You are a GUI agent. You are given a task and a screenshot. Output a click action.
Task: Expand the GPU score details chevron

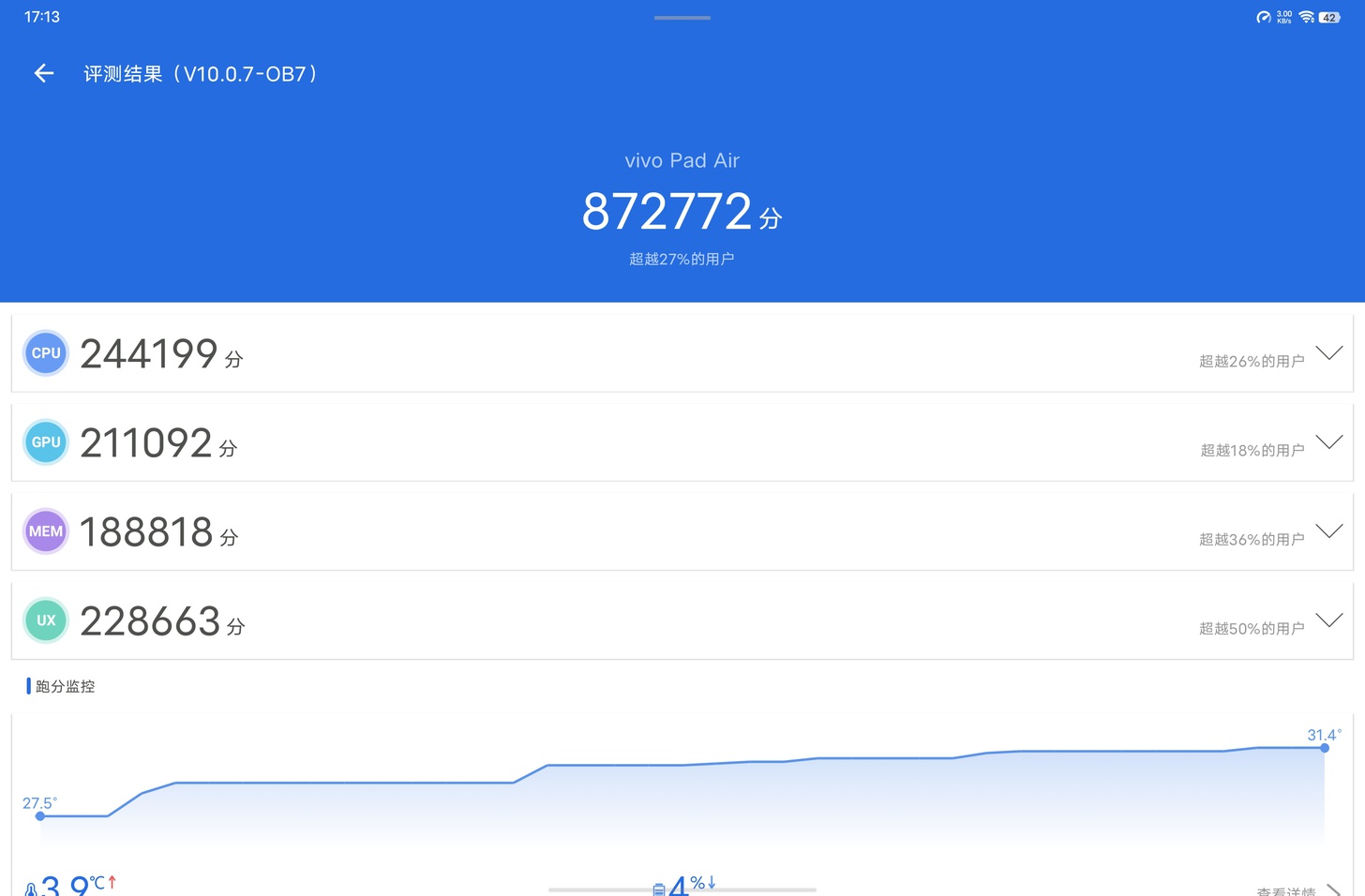click(1329, 441)
